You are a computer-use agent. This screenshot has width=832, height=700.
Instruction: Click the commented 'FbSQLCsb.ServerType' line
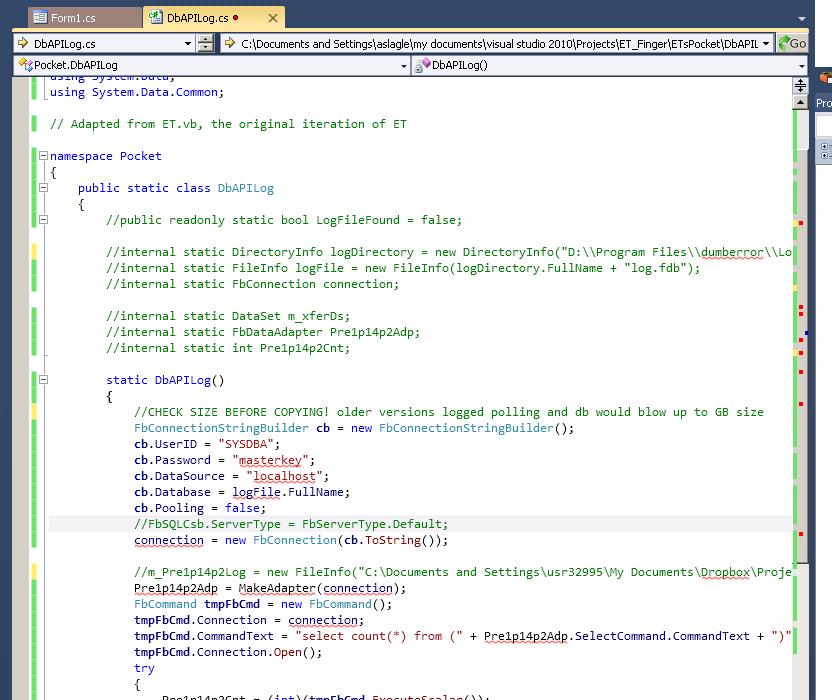(291, 524)
